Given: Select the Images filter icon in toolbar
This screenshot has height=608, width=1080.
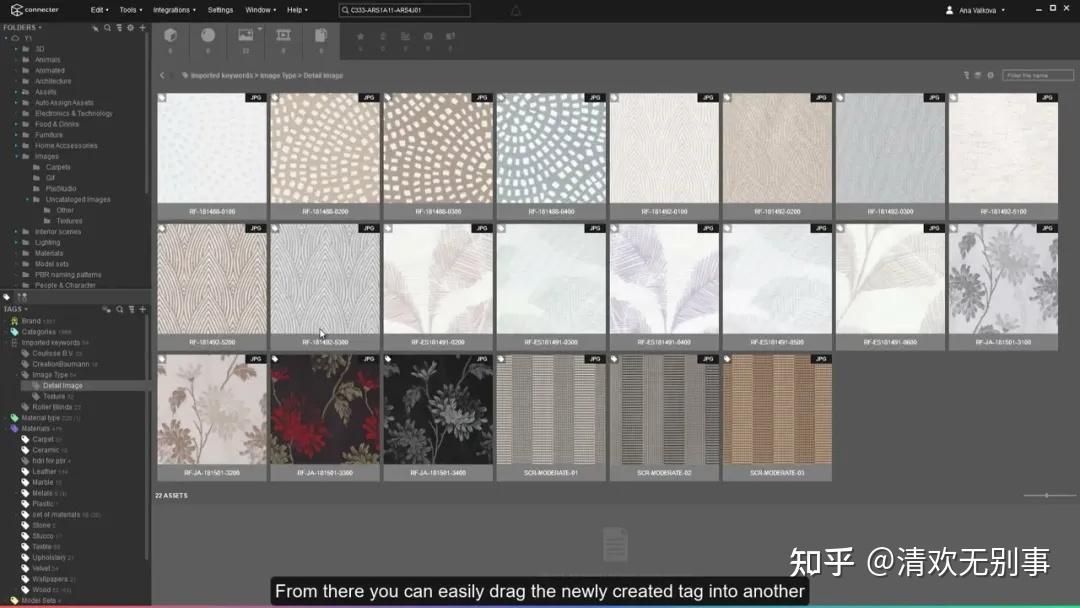Looking at the screenshot, I should click(246, 34).
